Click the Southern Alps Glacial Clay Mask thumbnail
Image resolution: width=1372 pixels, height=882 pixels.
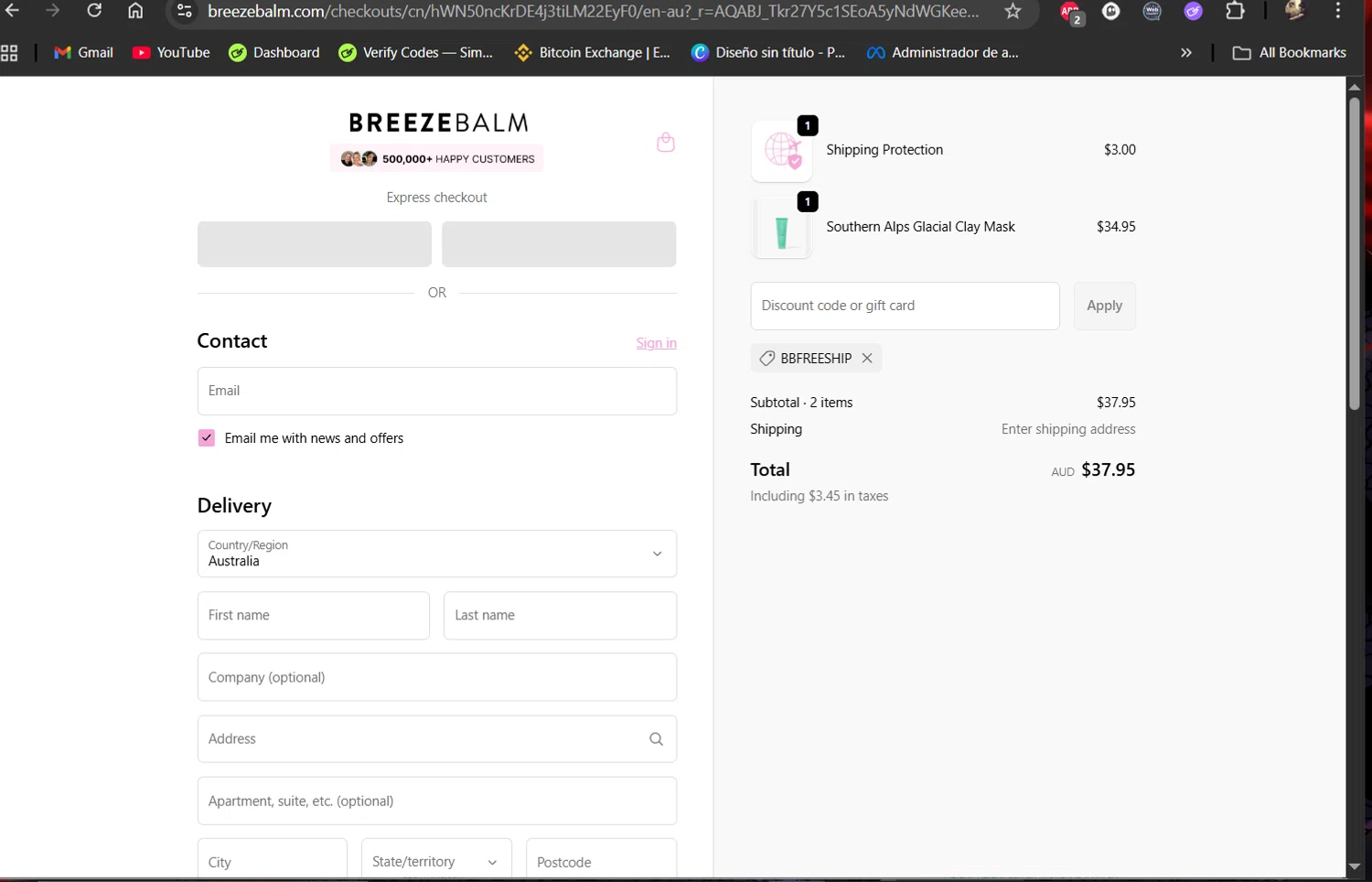(782, 228)
